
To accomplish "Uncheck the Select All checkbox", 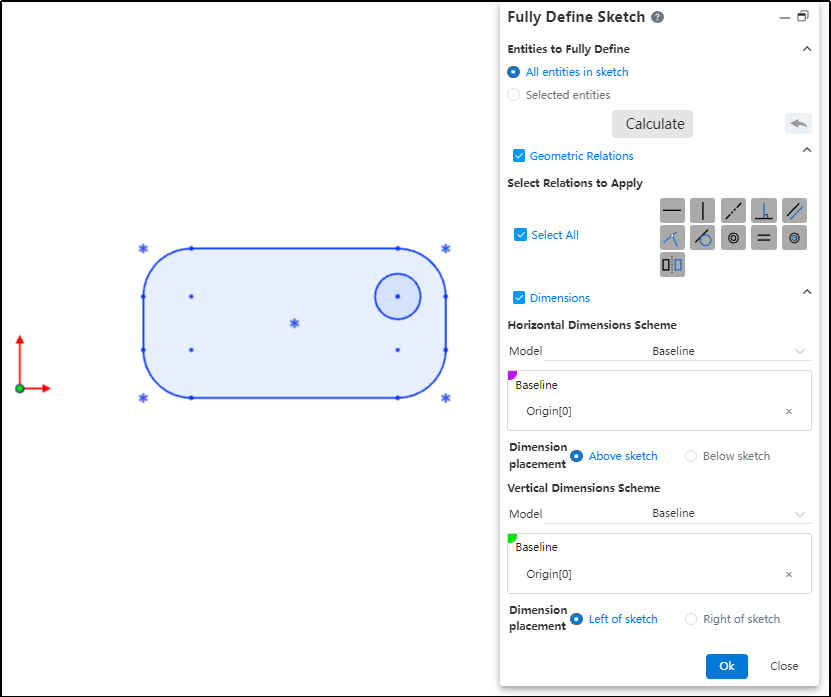I will point(520,235).
